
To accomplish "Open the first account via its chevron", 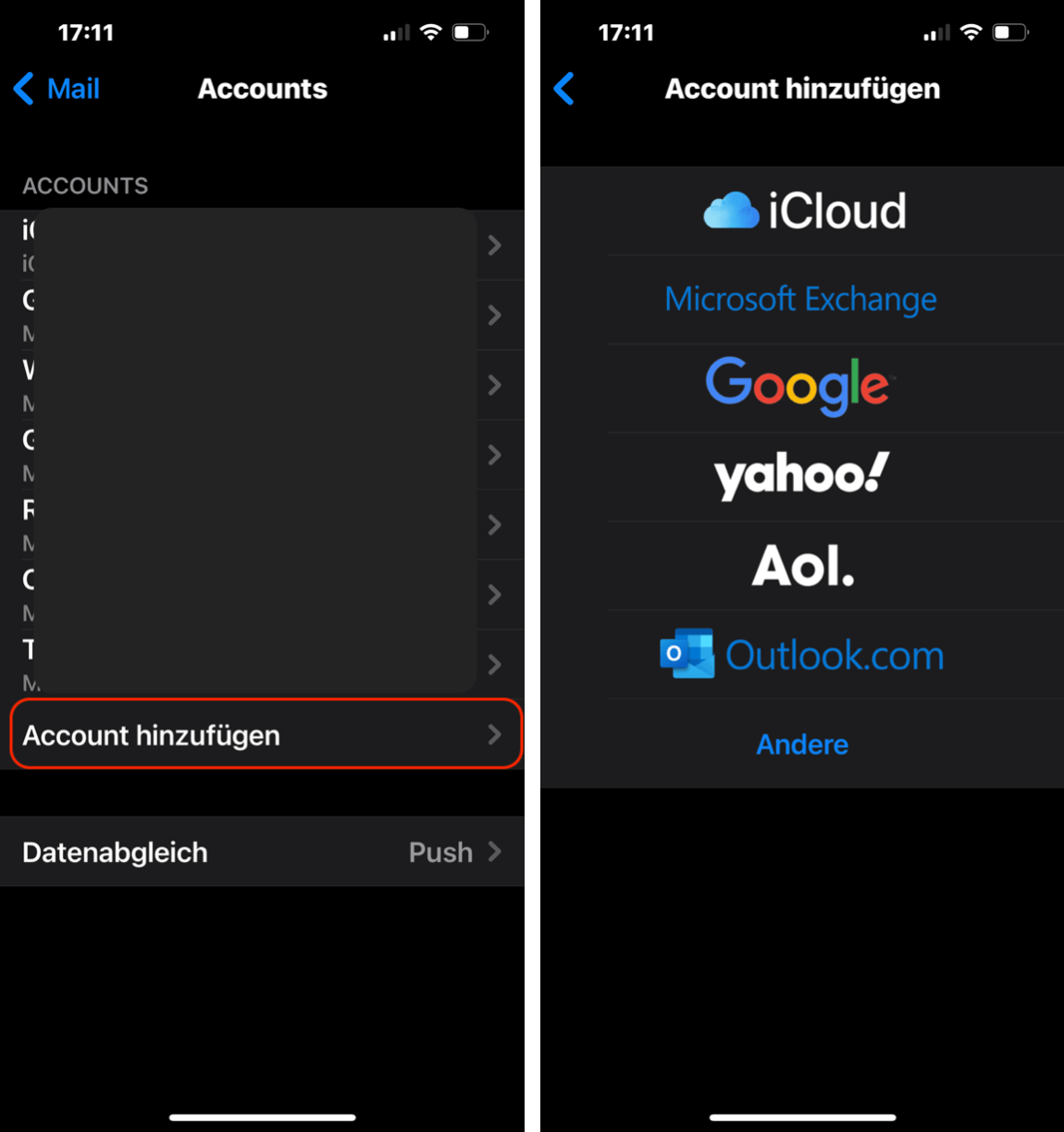I will [496, 247].
